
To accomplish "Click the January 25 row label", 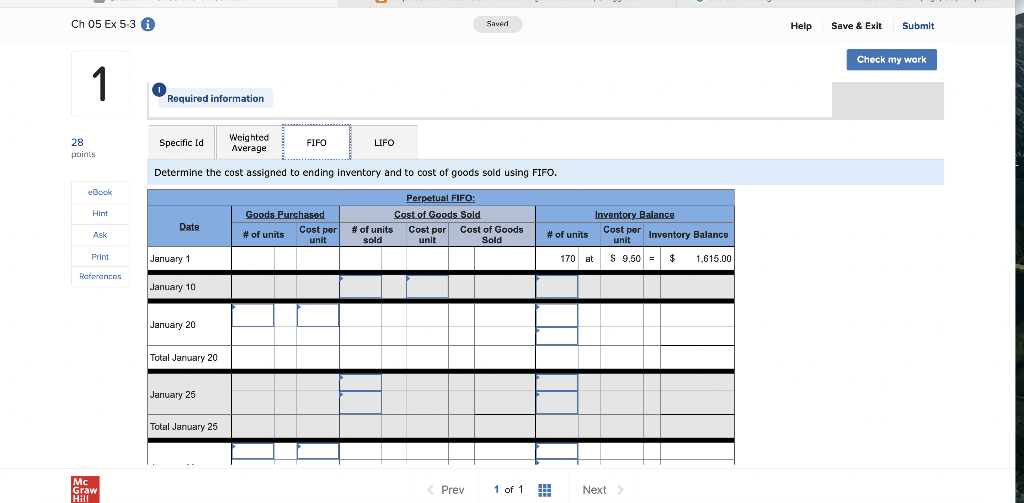I will (x=172, y=395).
